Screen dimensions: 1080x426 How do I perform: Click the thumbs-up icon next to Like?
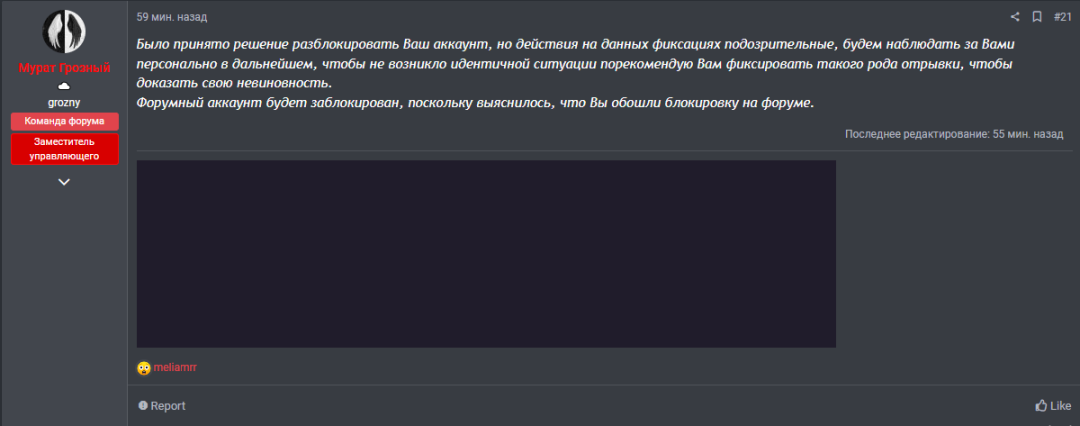(x=1041, y=406)
